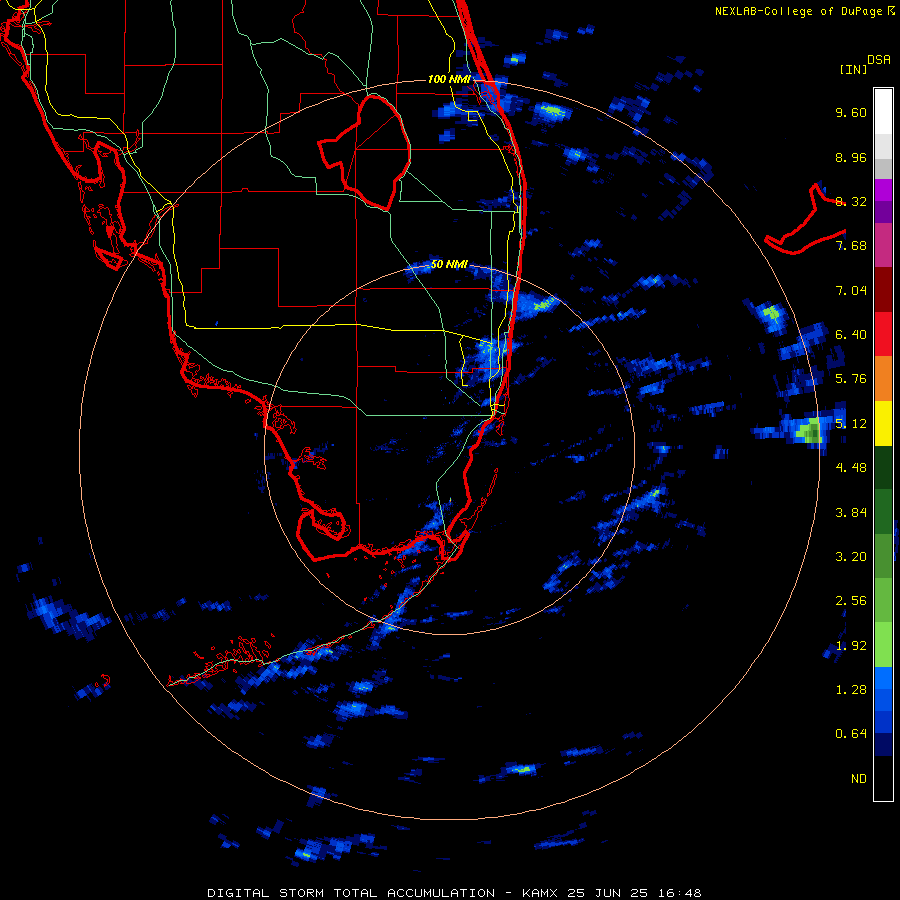
Task: Select the navy swatch beside 0.64
Action: pyautogui.click(x=883, y=744)
